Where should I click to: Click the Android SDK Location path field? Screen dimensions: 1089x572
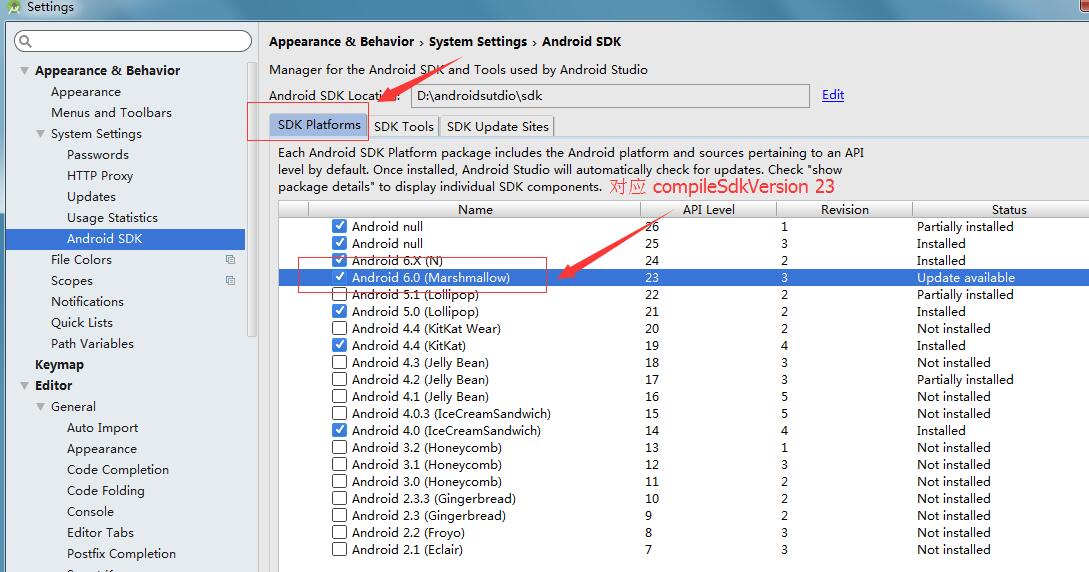pos(610,96)
